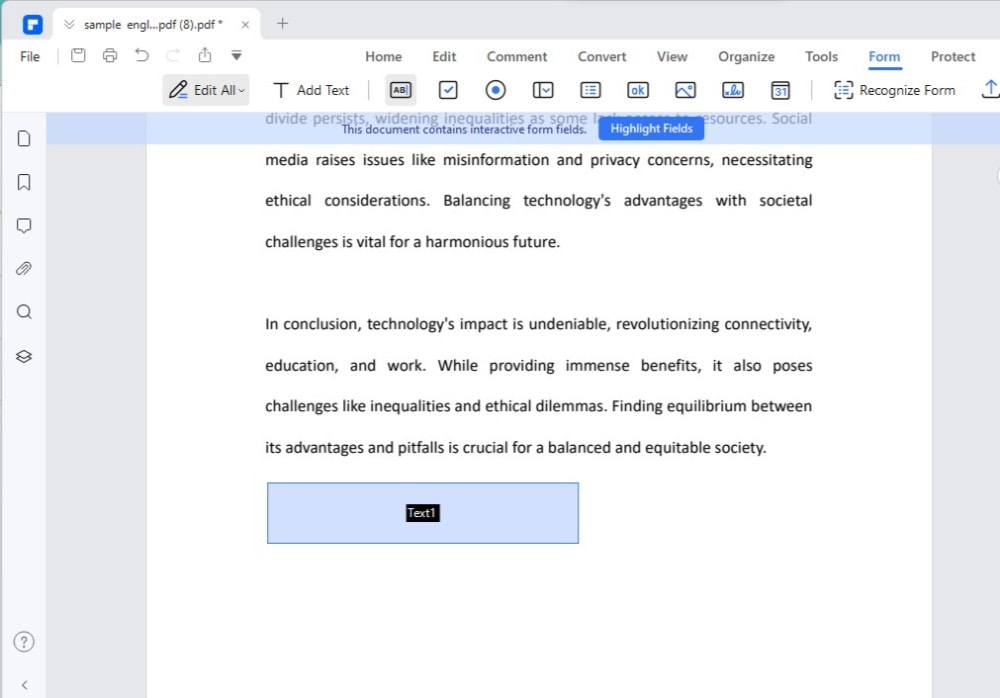Viewport: 1000px width, 698px height.
Task: Redo the previous action
Action: tap(173, 56)
